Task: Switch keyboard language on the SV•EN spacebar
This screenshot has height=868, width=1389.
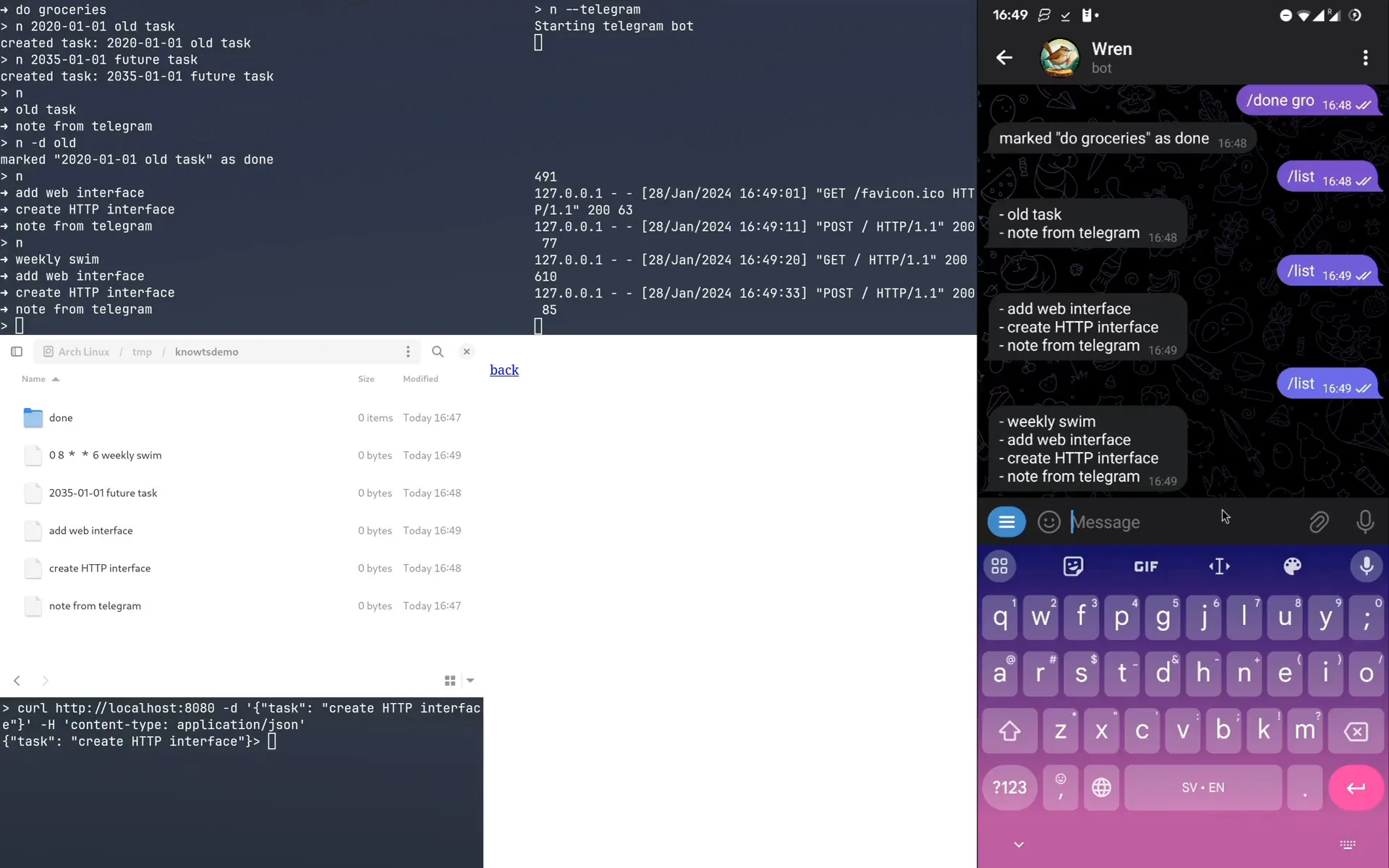Action: 1202,788
